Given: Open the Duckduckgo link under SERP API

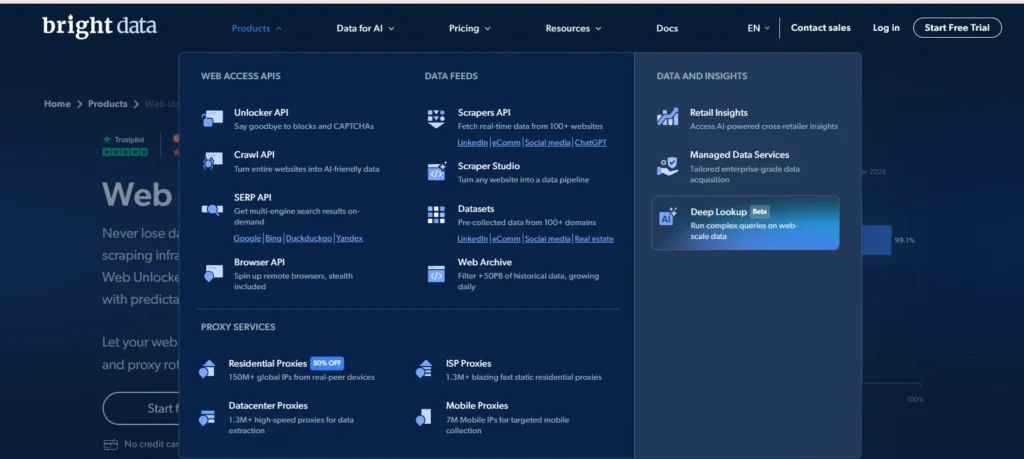Looking at the screenshot, I should (308, 239).
